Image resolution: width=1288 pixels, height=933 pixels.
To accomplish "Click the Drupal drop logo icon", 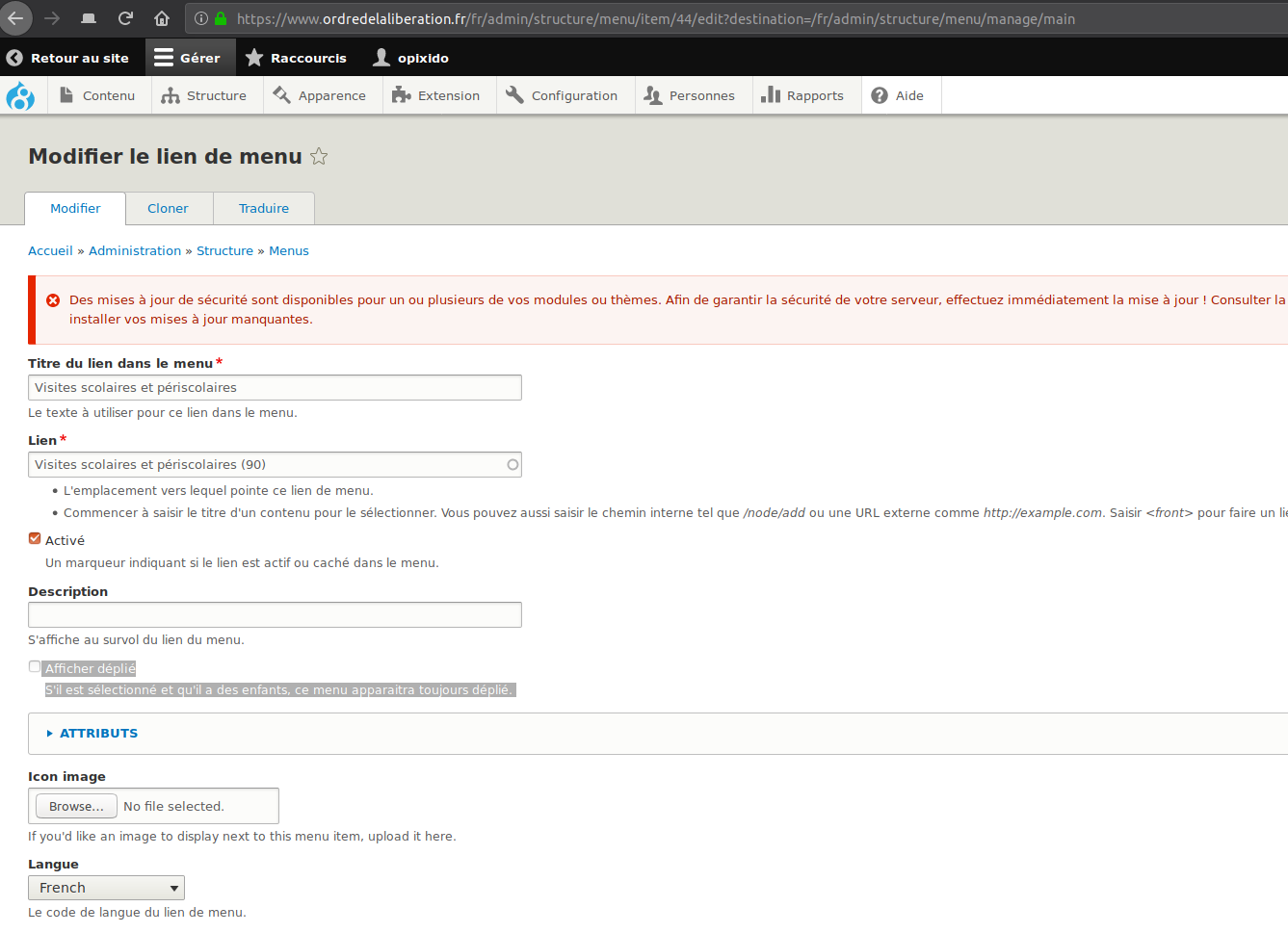I will tap(20, 95).
